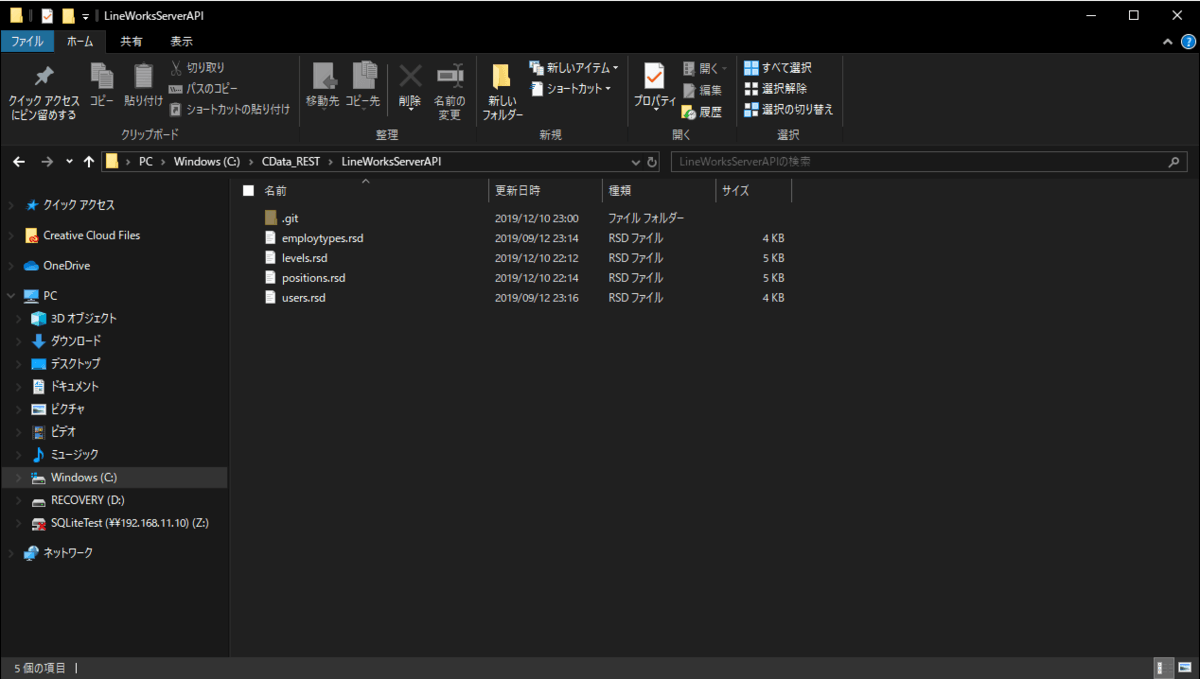This screenshot has height=679, width=1200.
Task: Click Invert selection (選択の切り替え)
Action: click(x=789, y=109)
